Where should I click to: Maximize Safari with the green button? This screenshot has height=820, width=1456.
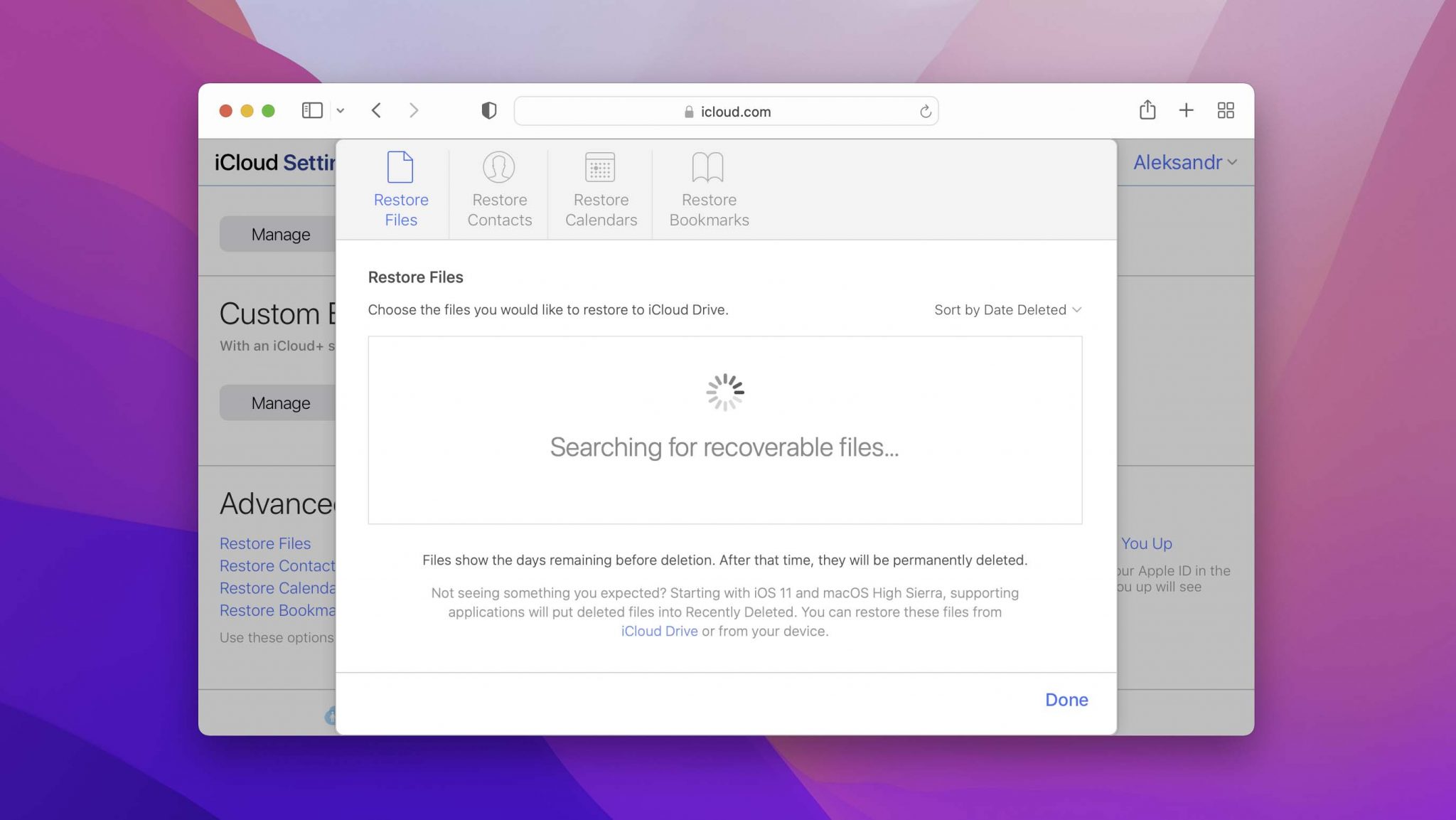pos(268,111)
